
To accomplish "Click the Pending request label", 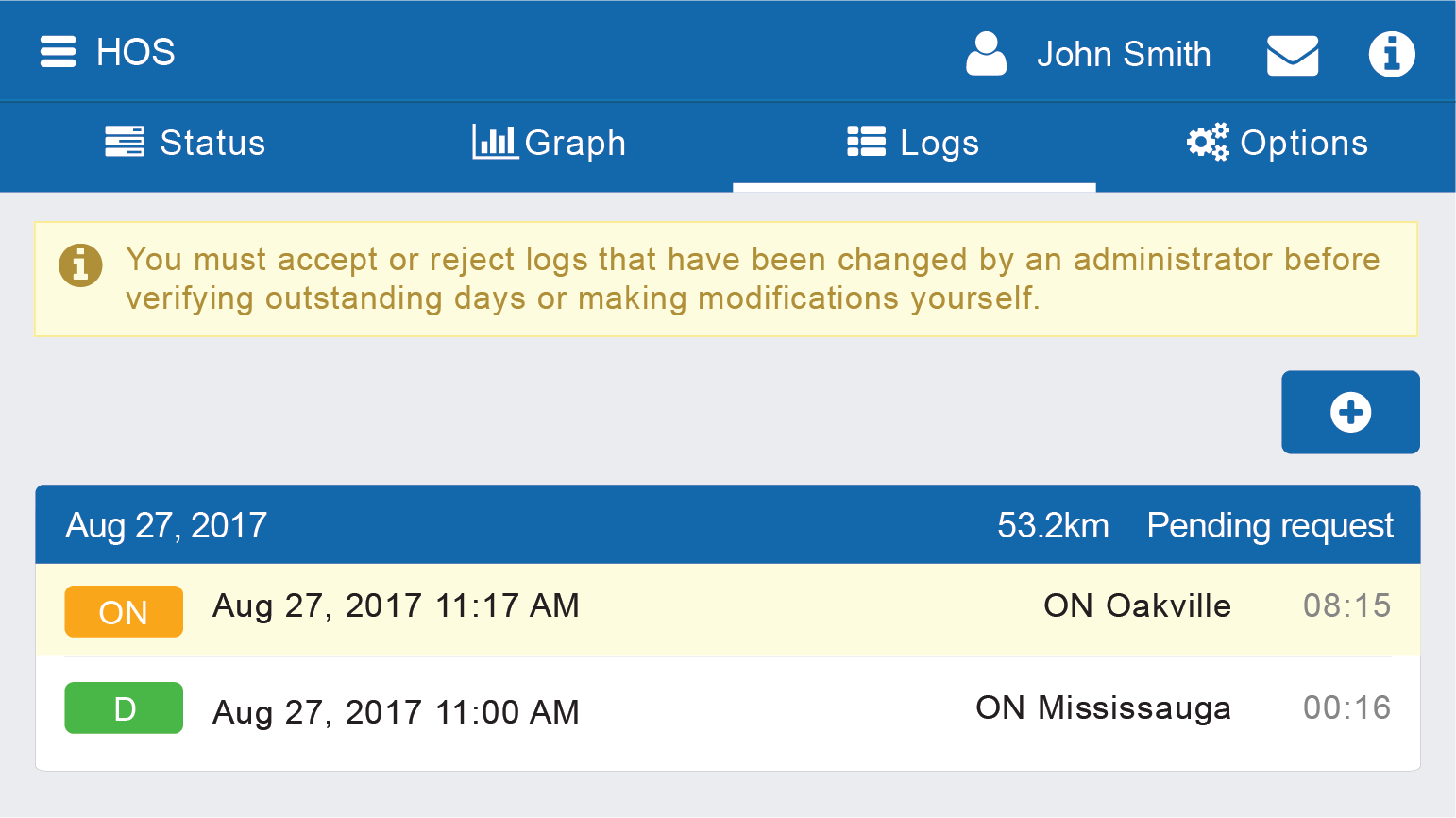I will coord(1269,526).
